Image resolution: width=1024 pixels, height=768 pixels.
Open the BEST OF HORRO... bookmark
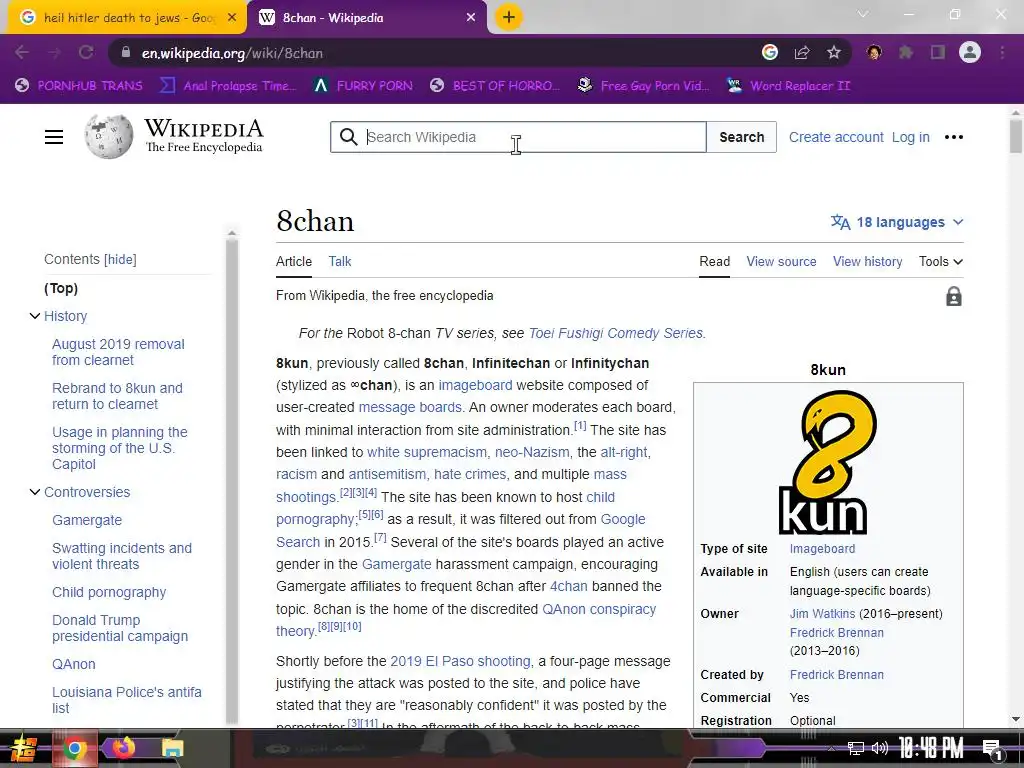(495, 86)
